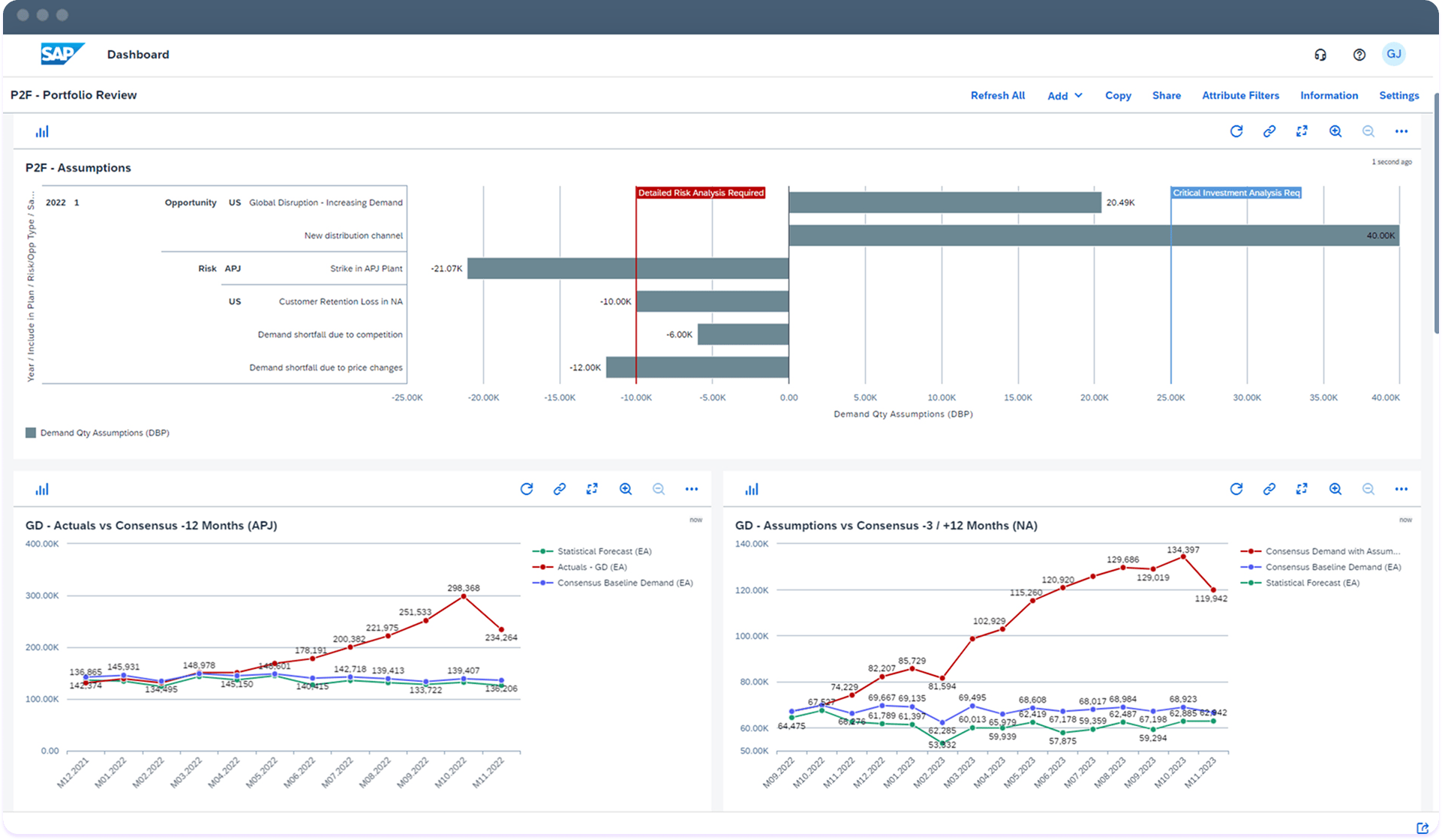This screenshot has height=840, width=1442.
Task: Open dashboard Settings
Action: 1398,95
